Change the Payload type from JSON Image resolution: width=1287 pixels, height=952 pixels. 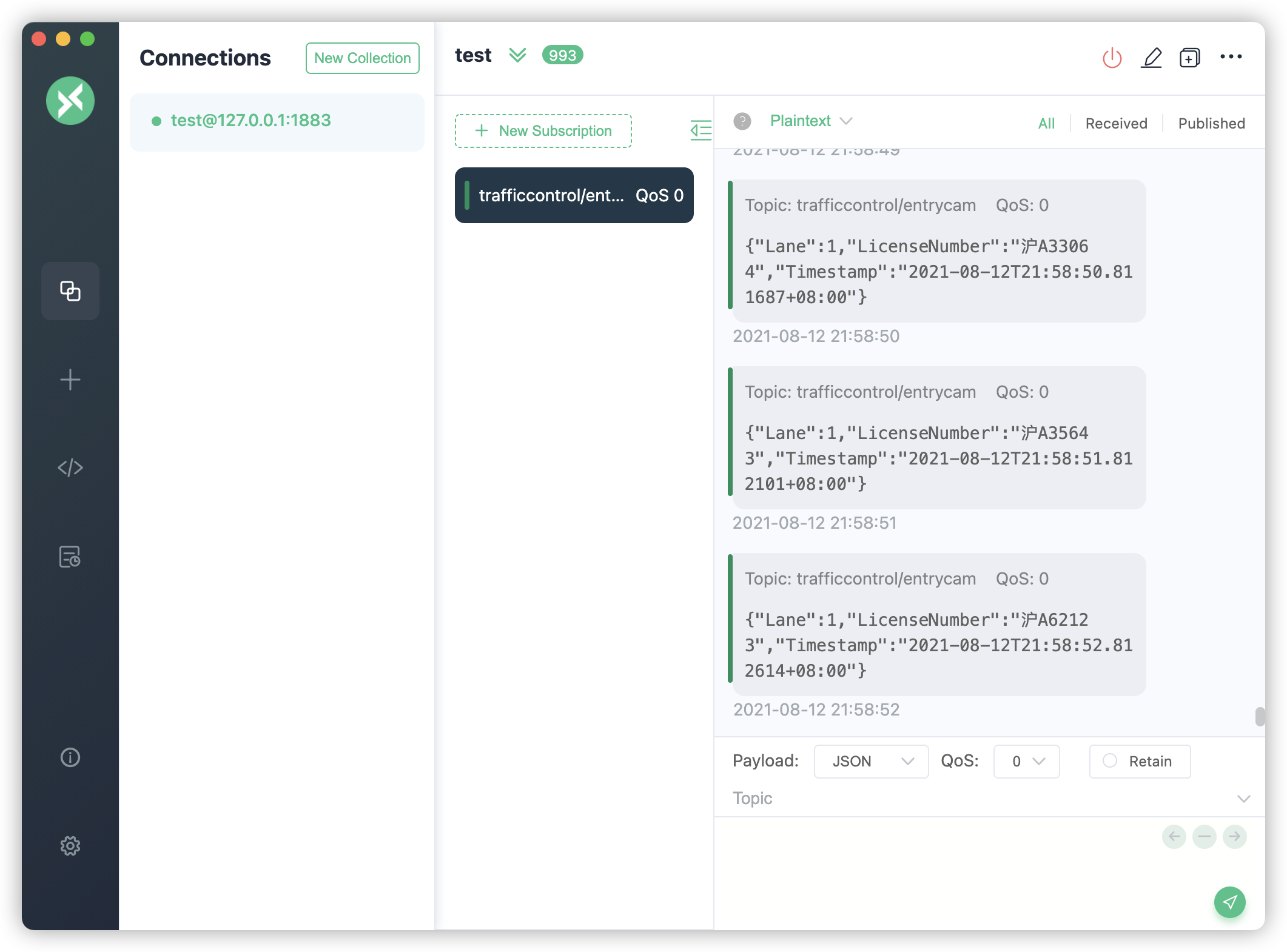[871, 762]
